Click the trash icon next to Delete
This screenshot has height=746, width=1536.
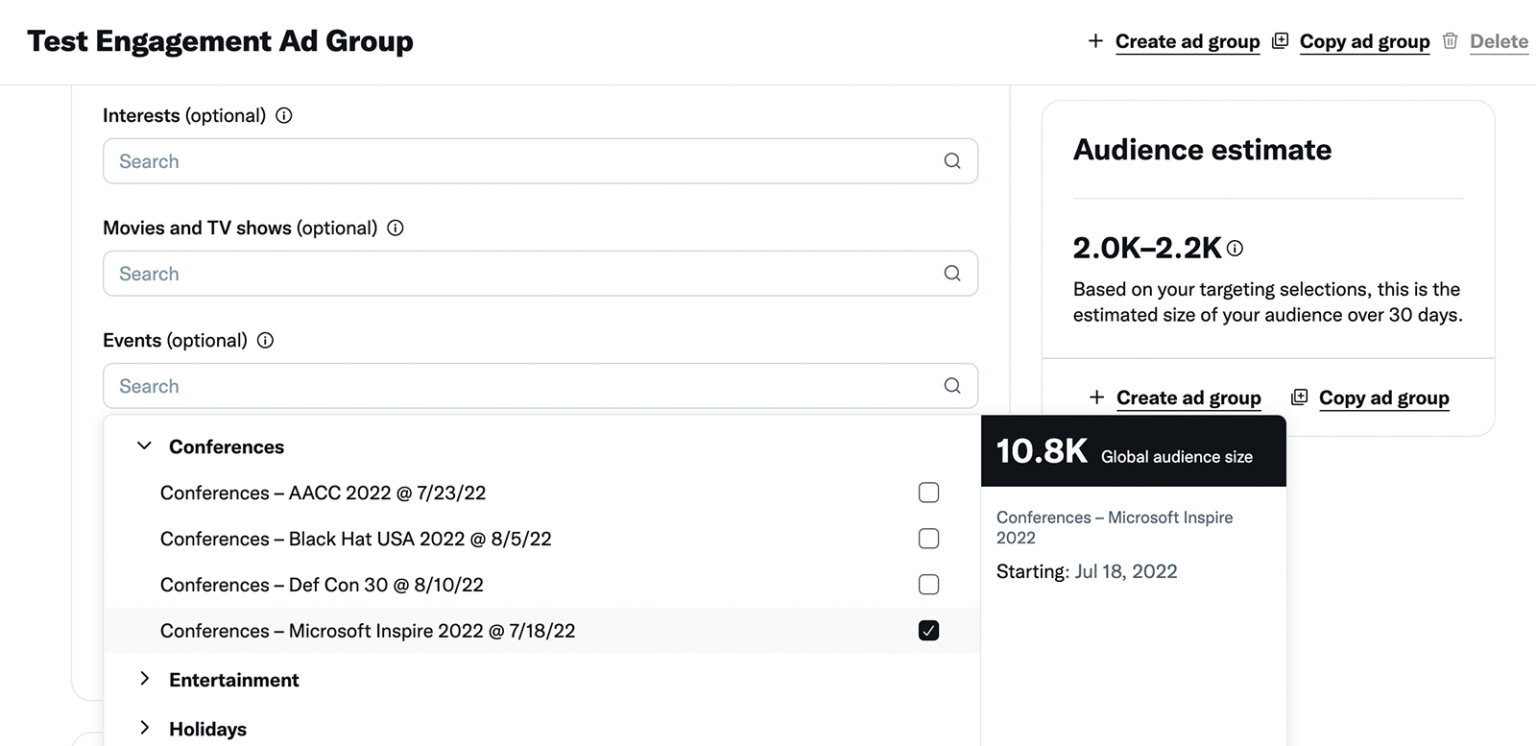coord(1450,40)
